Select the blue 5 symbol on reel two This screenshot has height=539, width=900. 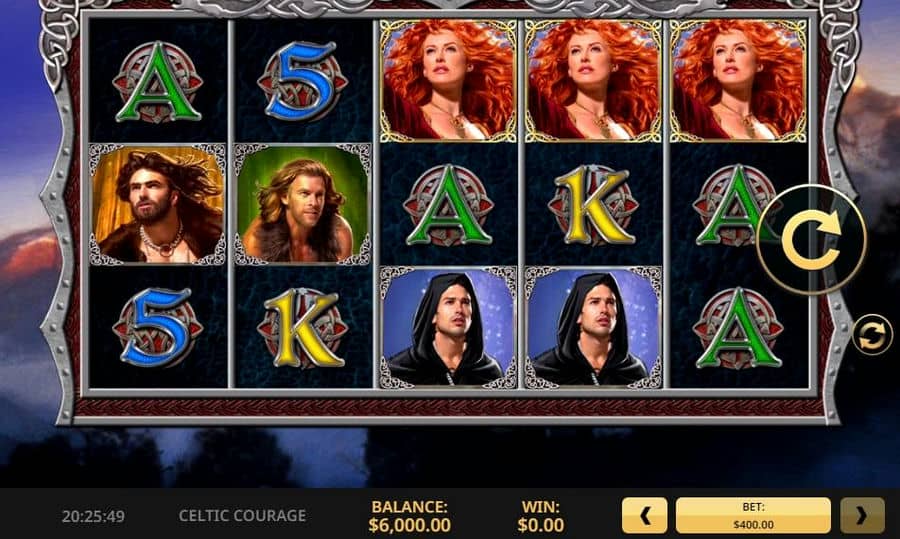[302, 81]
